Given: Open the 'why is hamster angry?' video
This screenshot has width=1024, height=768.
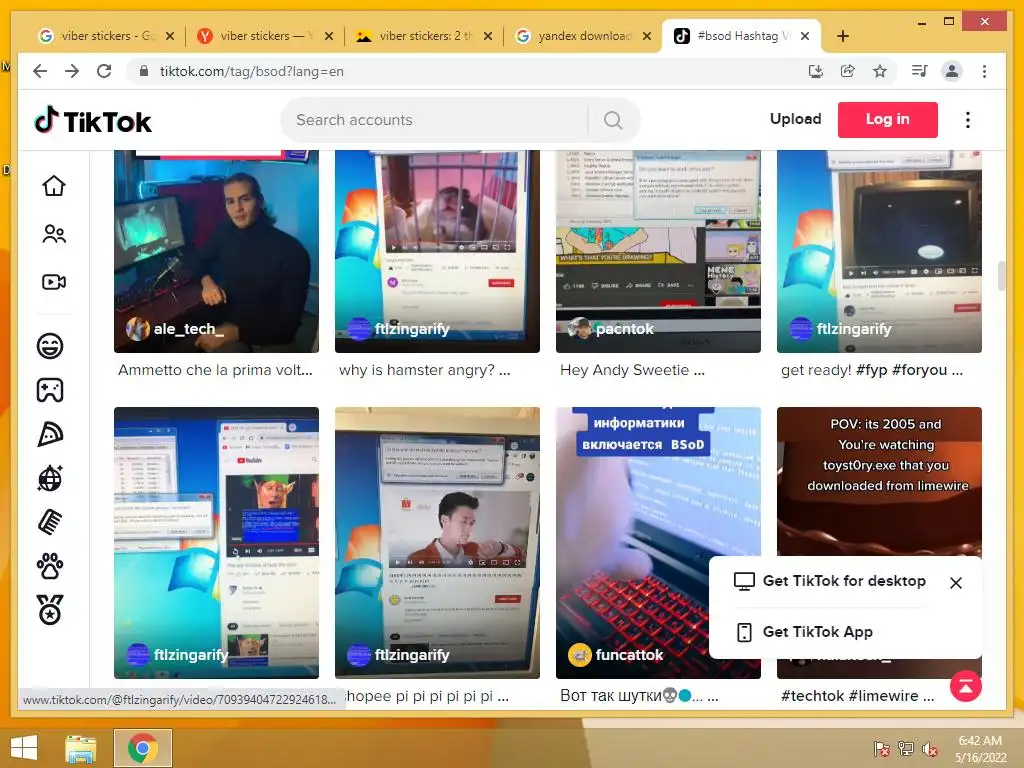Looking at the screenshot, I should (437, 251).
